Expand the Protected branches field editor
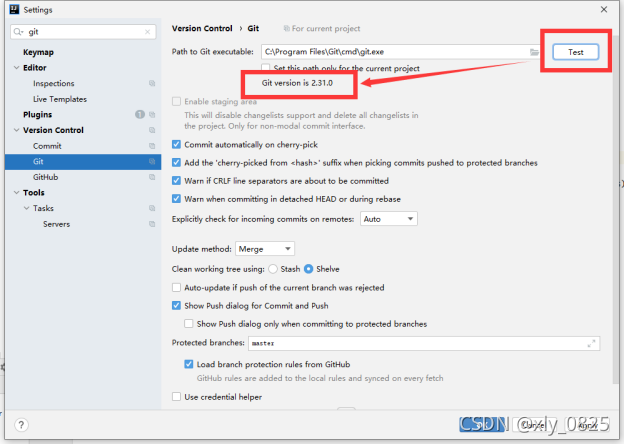 tap(591, 343)
